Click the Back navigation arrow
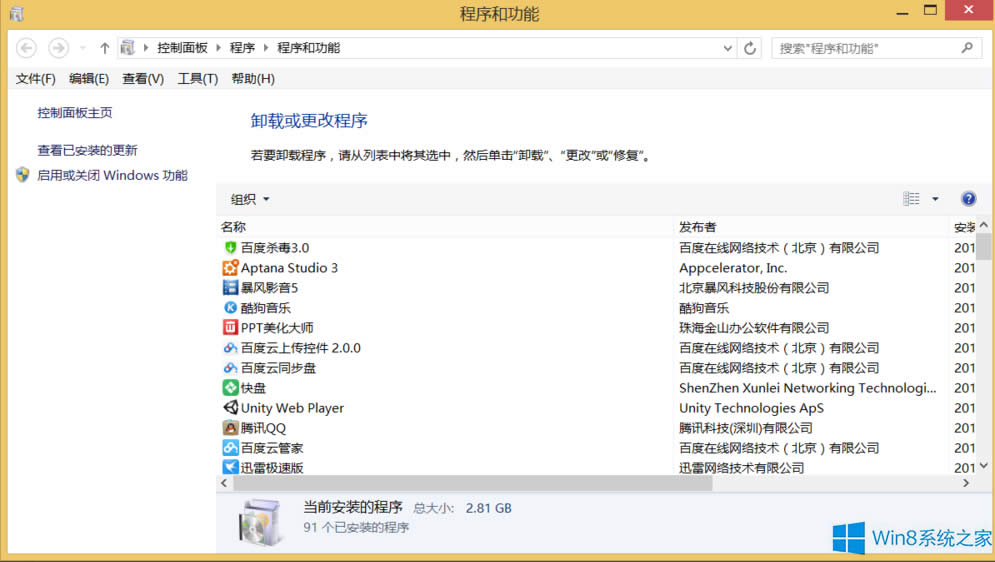995x562 pixels. coord(26,48)
